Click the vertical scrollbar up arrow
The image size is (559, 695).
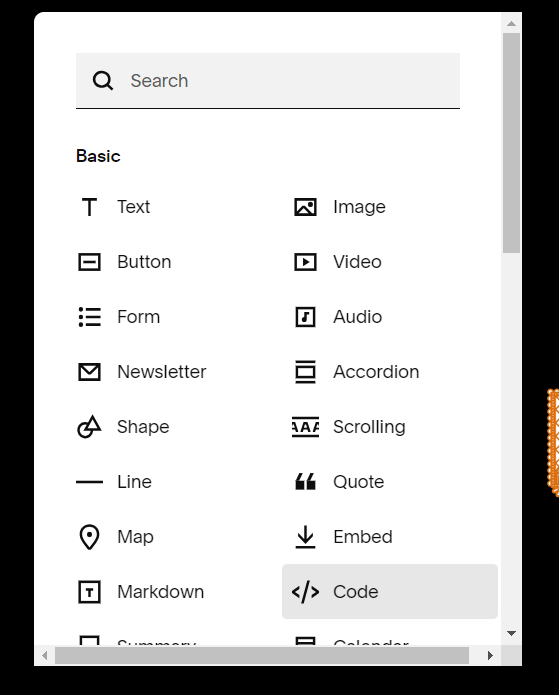(511, 23)
